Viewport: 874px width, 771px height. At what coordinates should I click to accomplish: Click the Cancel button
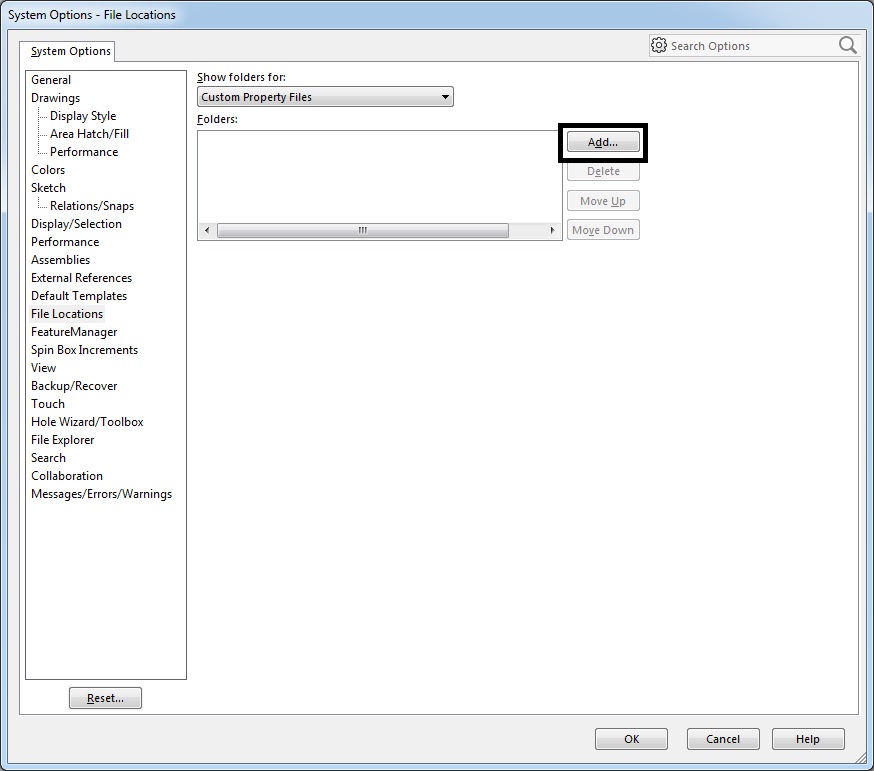(x=722, y=739)
